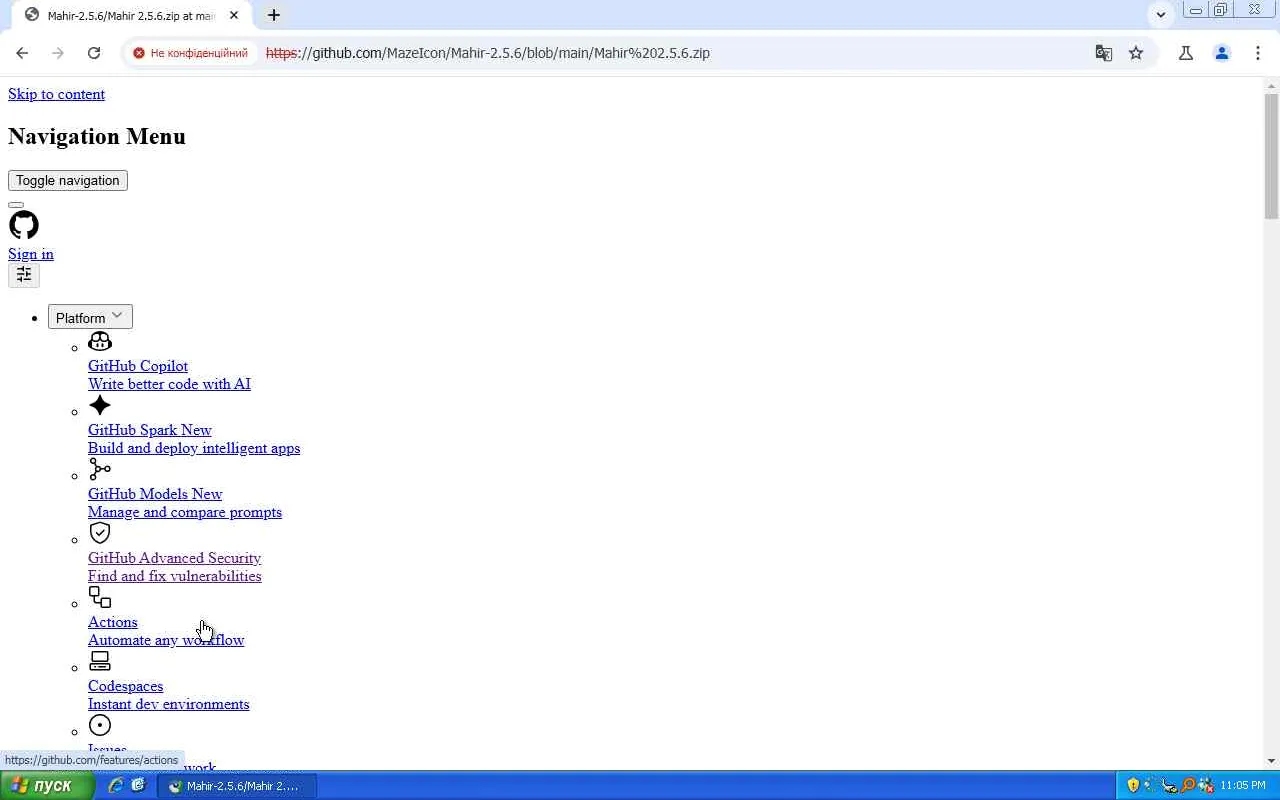Click the Advanced Security shield icon

click(100, 533)
